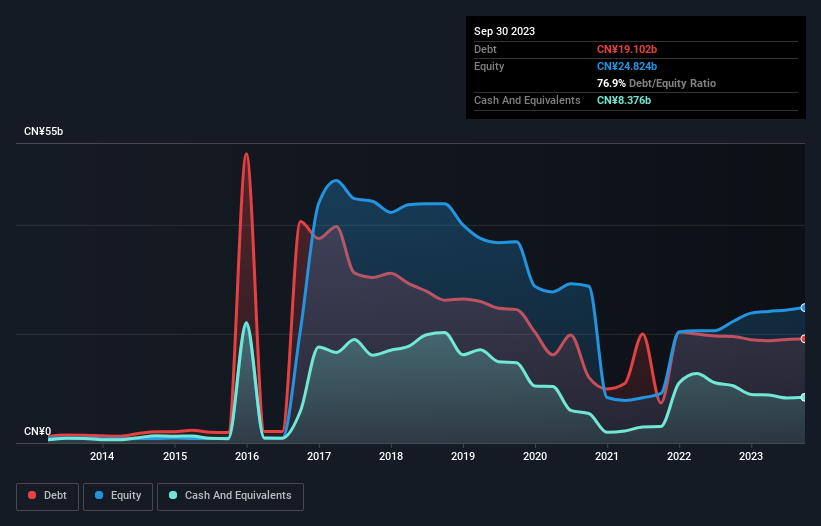Screen dimensions: 821x526
Task: Click the 2016 x-axis label
Action: coord(247,456)
